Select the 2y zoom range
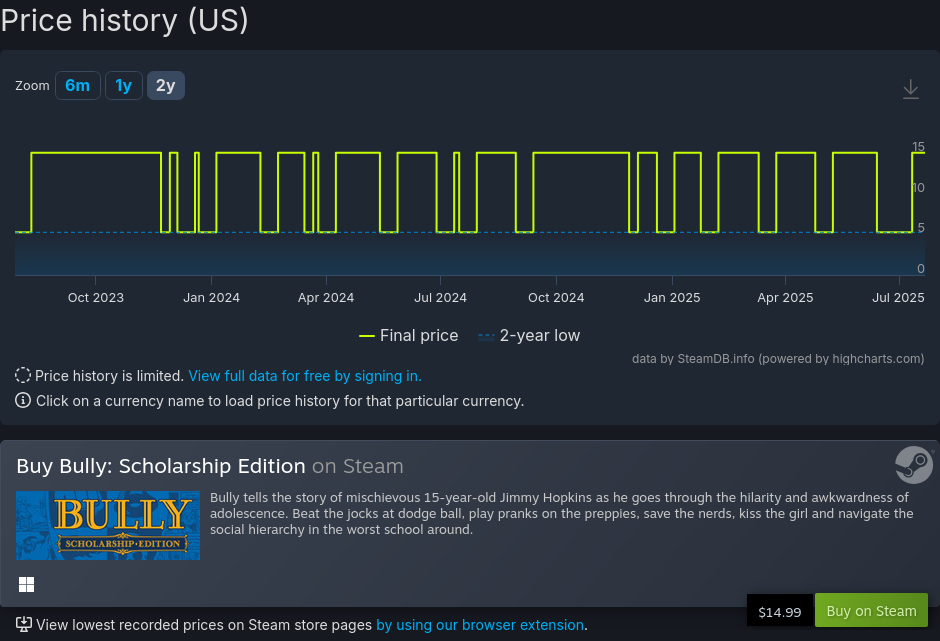This screenshot has width=940, height=641. 166,86
